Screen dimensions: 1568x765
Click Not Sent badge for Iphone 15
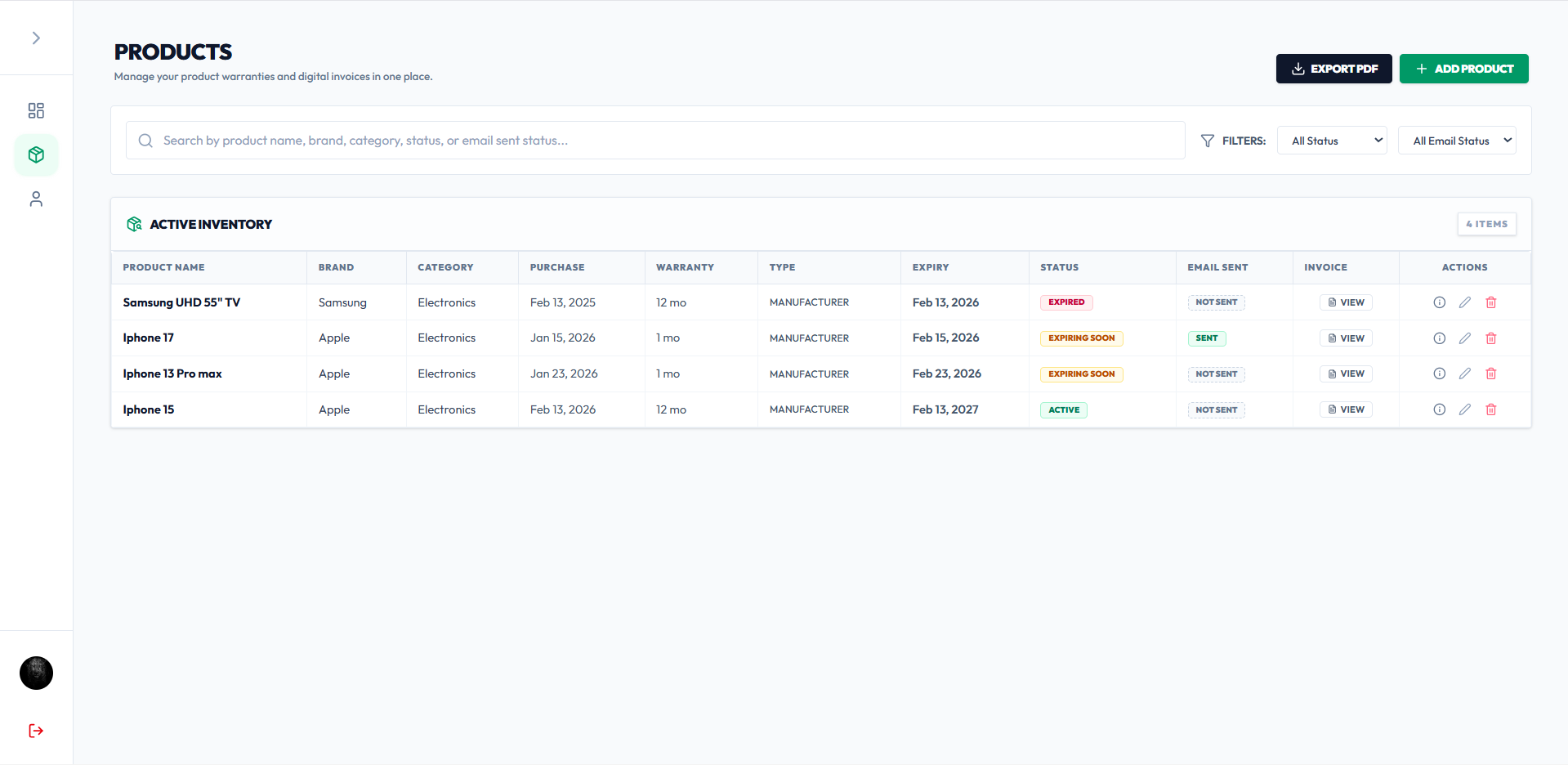[1216, 409]
